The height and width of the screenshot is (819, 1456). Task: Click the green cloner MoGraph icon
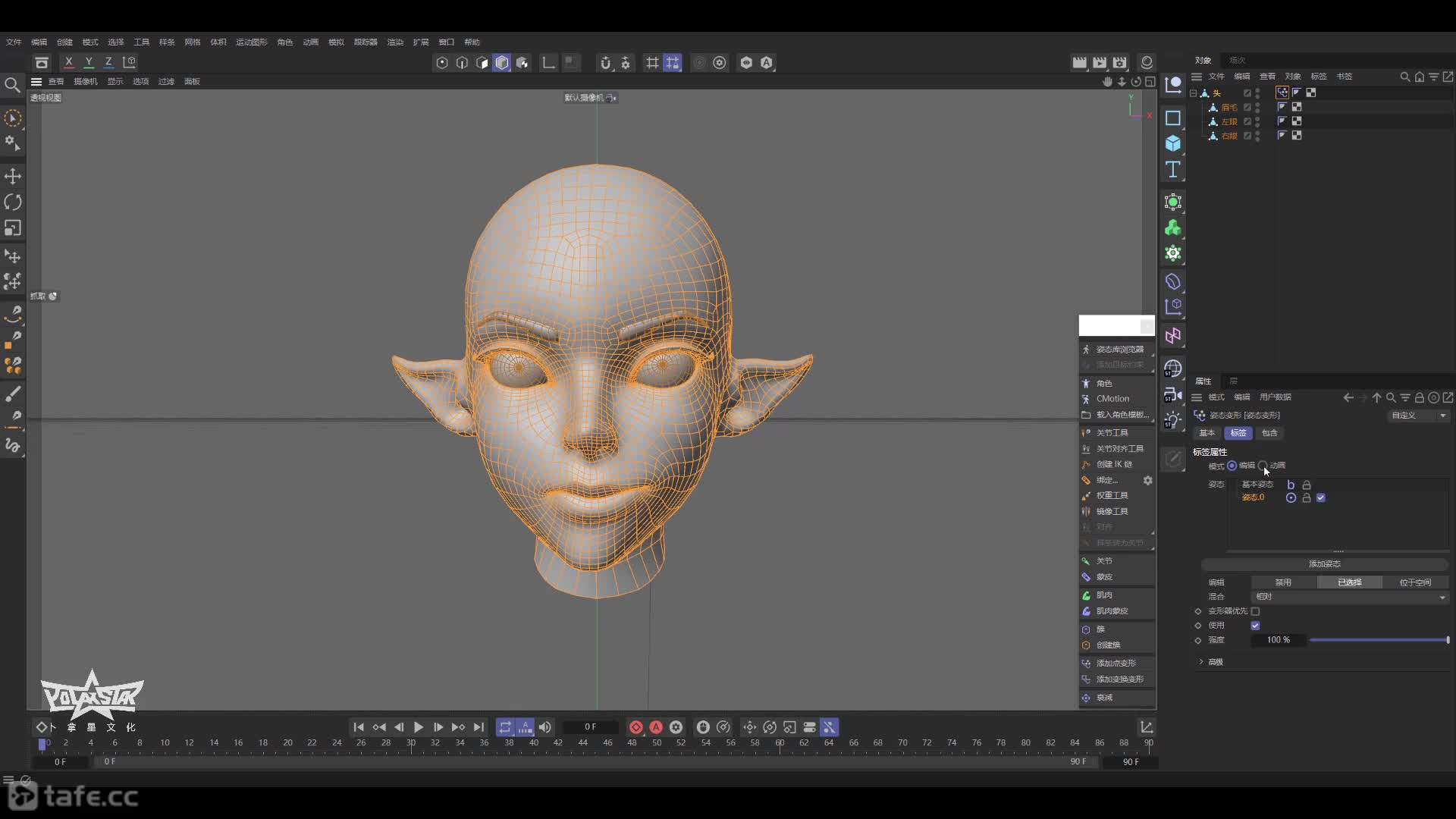[x=1173, y=227]
